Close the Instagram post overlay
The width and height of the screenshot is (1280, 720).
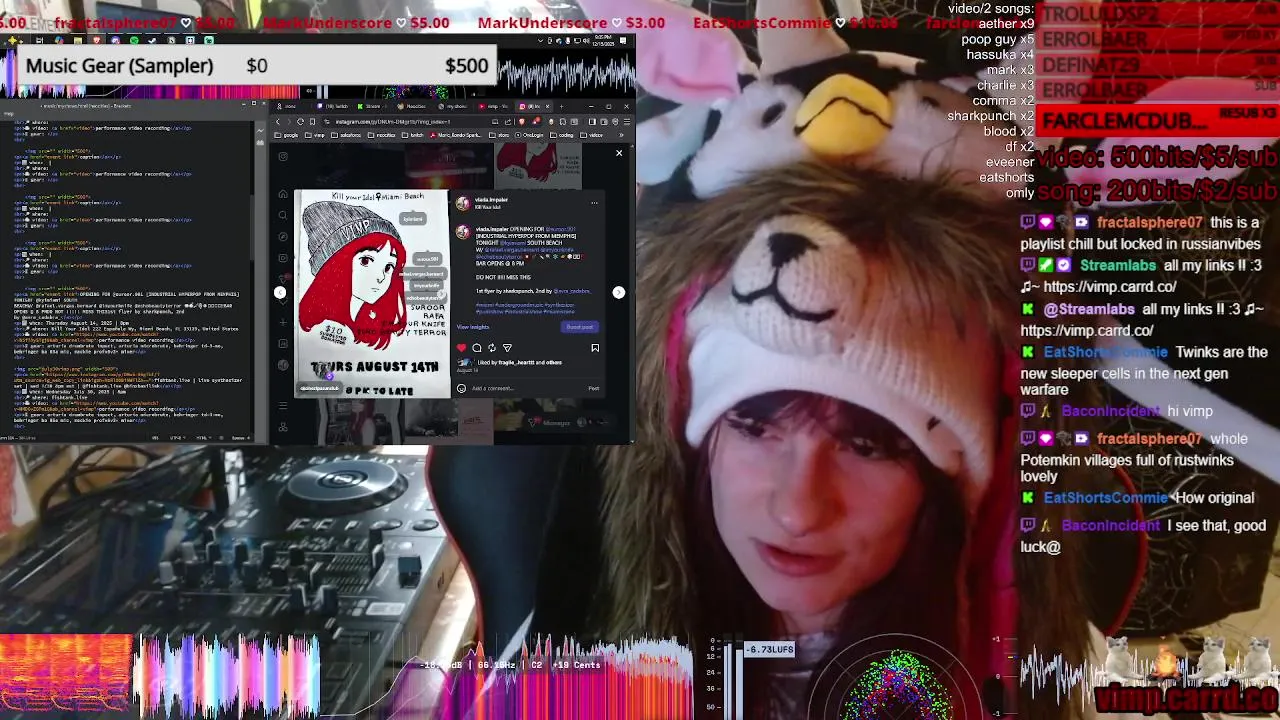[x=619, y=153]
